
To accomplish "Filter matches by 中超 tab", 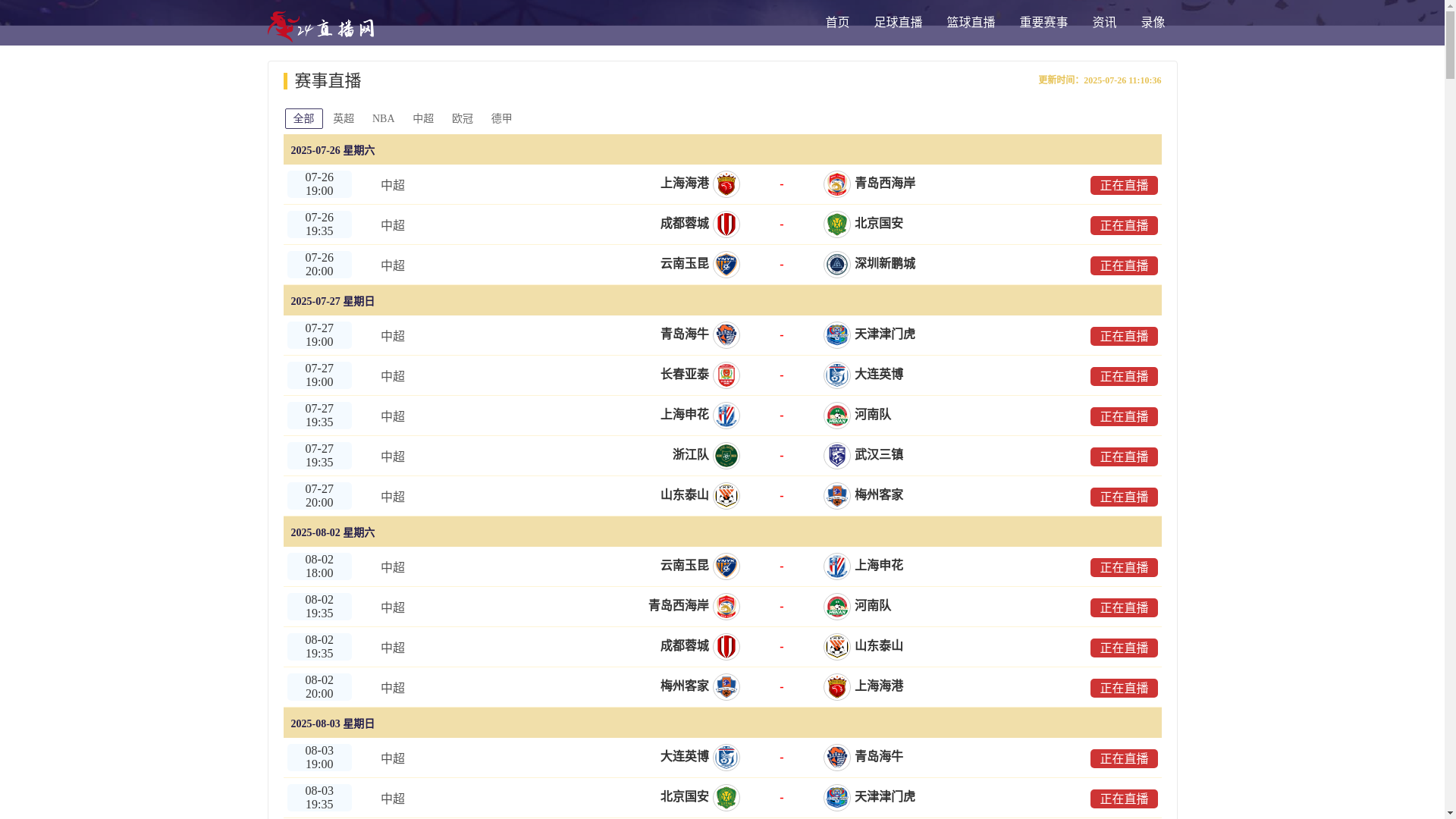I will [x=423, y=118].
